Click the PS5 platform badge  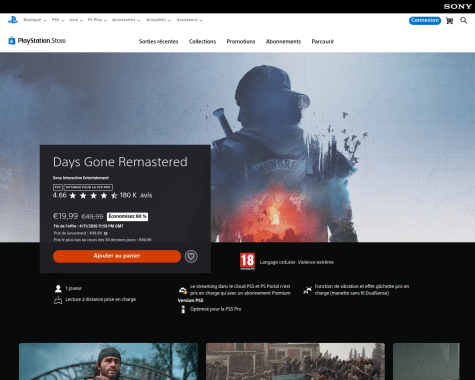click(x=58, y=187)
